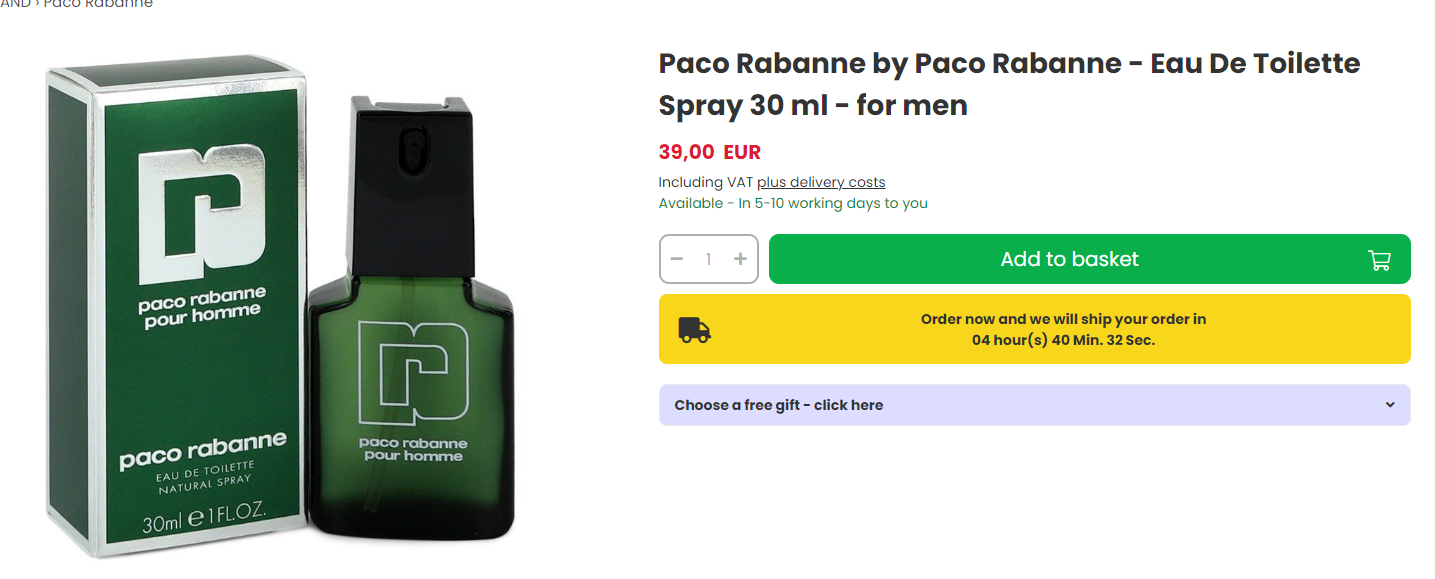Screen dimensions: 1435x579
Task: Click the green availability delivery text
Action: coord(792,203)
